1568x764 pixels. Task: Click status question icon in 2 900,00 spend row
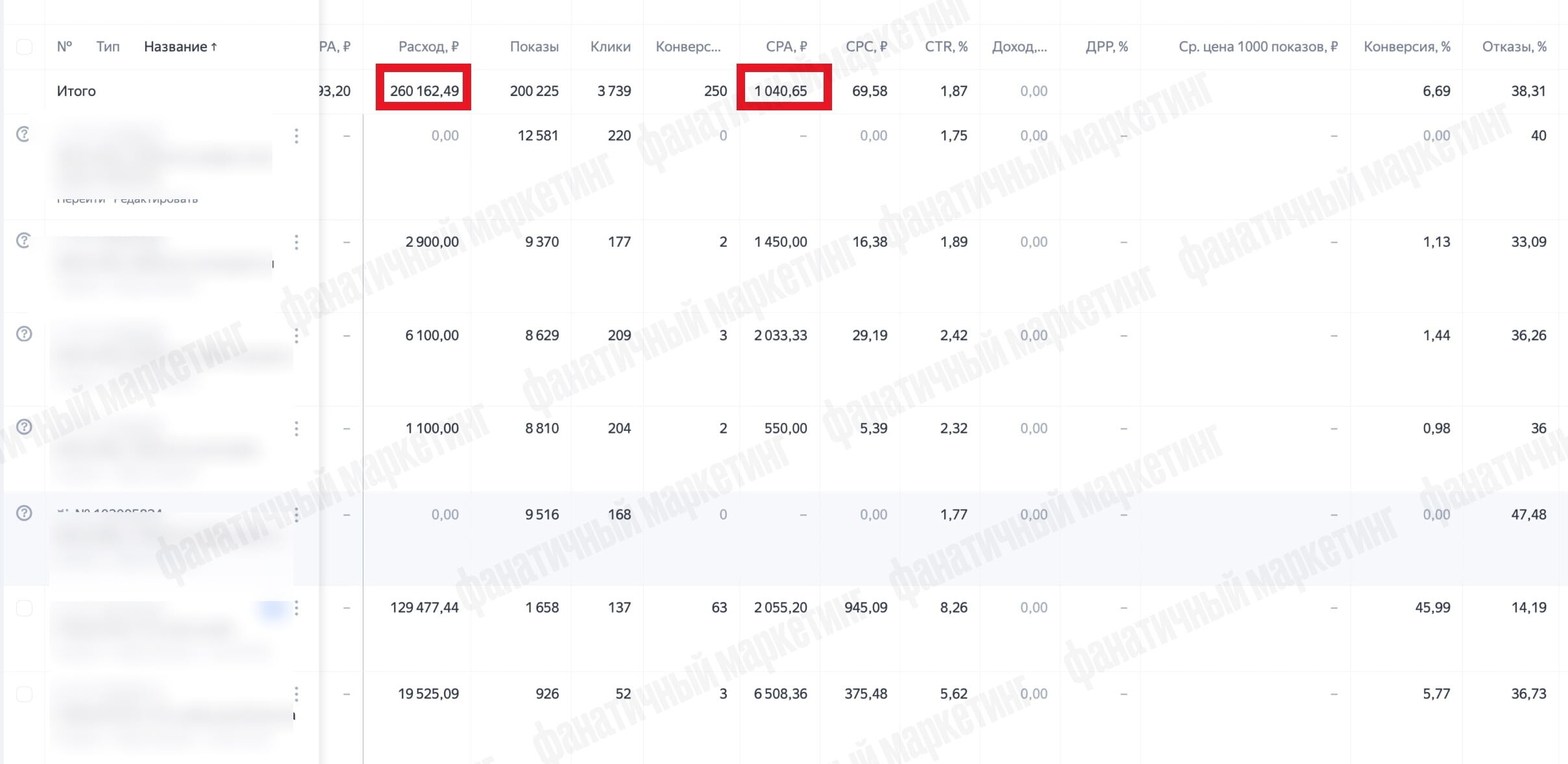tap(23, 241)
